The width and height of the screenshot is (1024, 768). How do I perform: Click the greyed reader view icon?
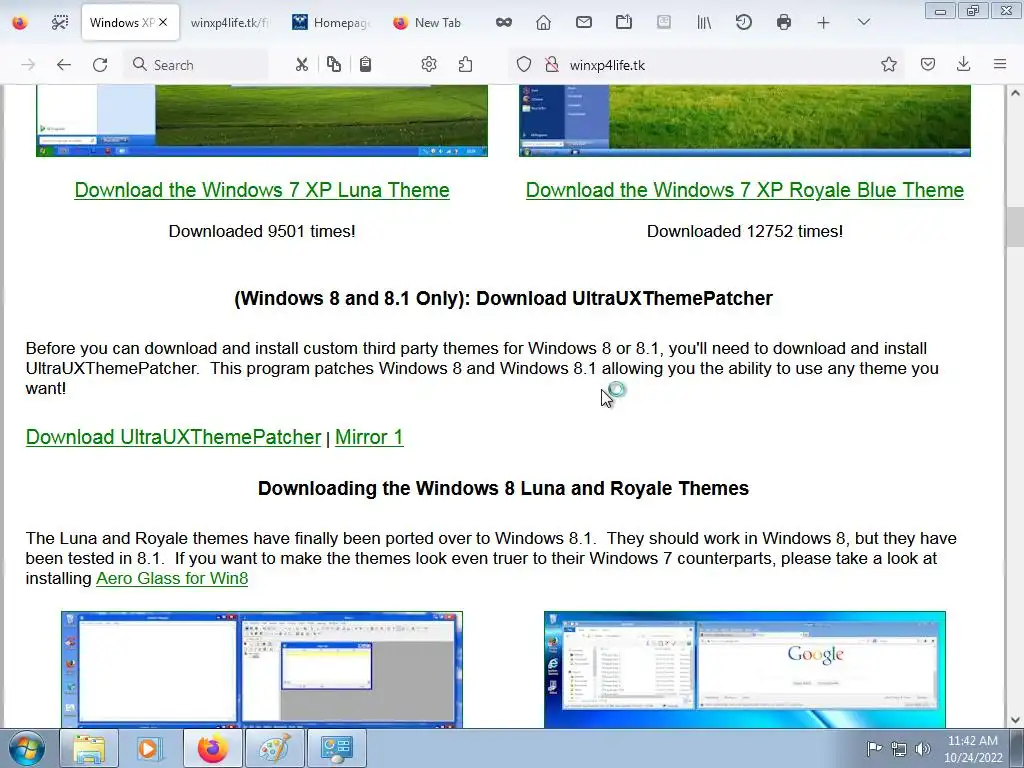coord(664,22)
